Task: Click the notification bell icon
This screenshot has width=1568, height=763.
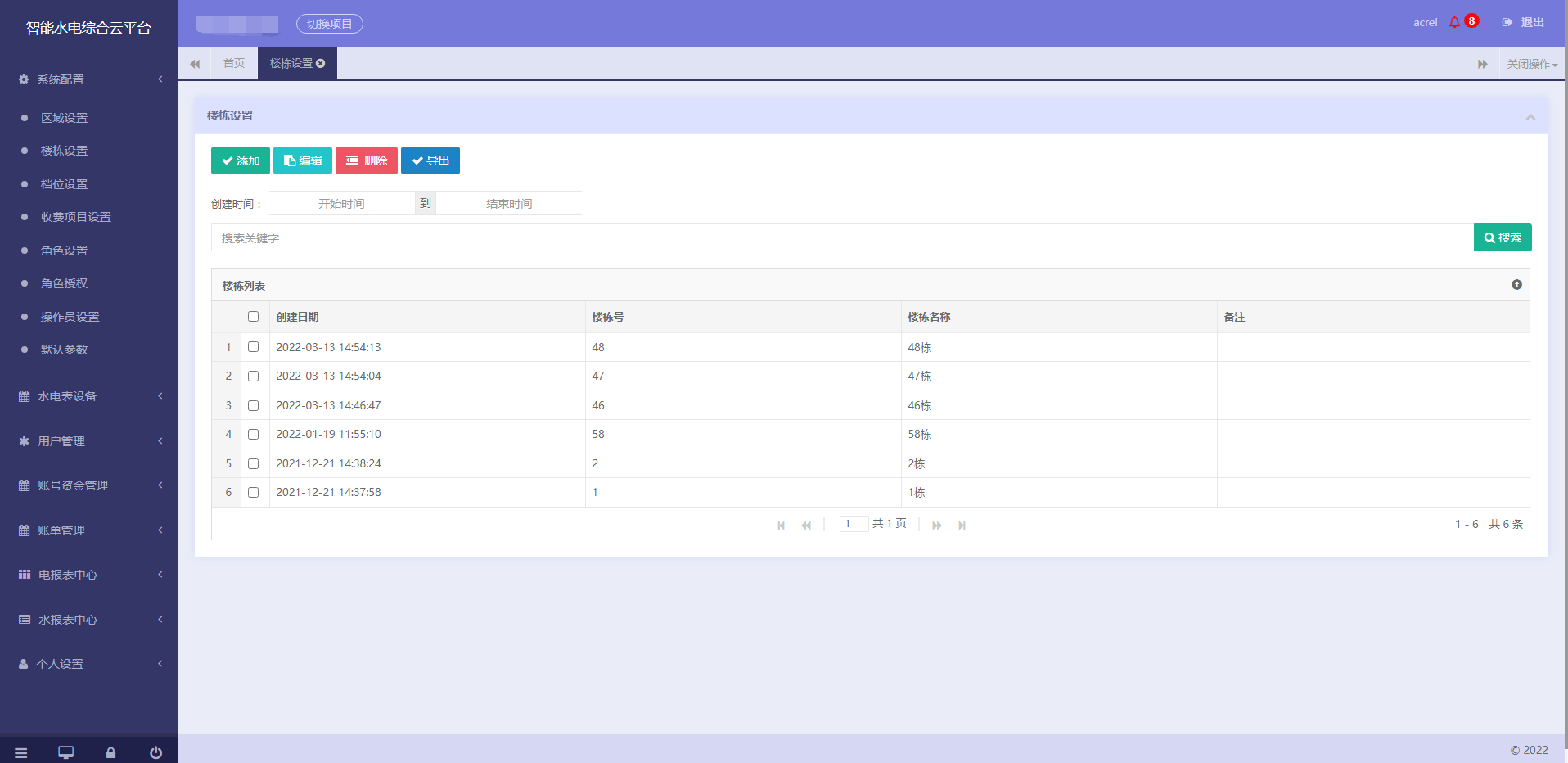Action: tap(1454, 23)
